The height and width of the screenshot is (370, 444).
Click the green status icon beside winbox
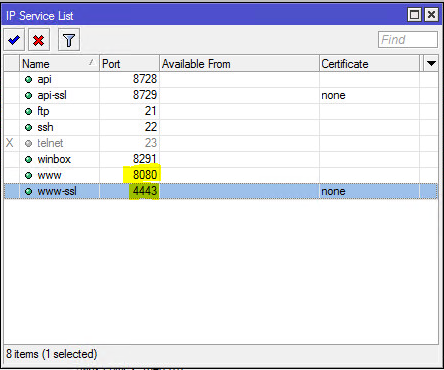coord(29,160)
